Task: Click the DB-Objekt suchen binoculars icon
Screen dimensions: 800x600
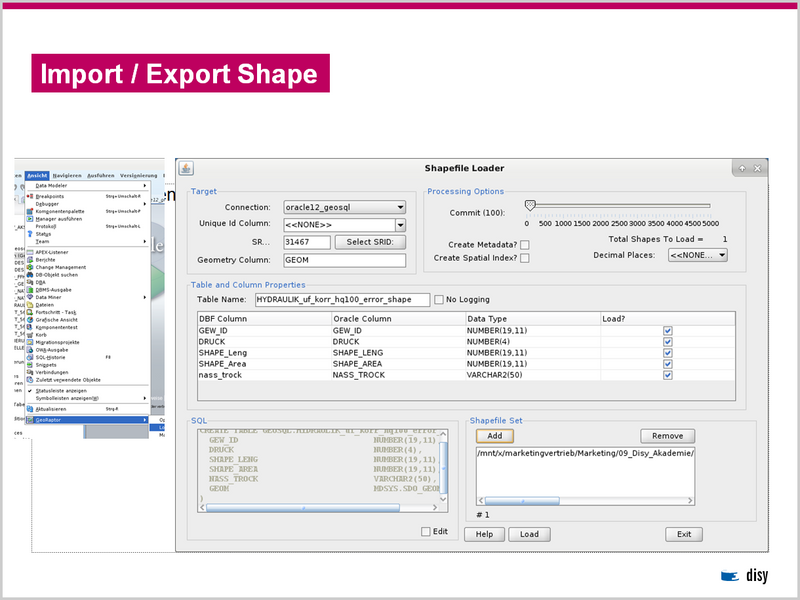Action: [x=30, y=275]
